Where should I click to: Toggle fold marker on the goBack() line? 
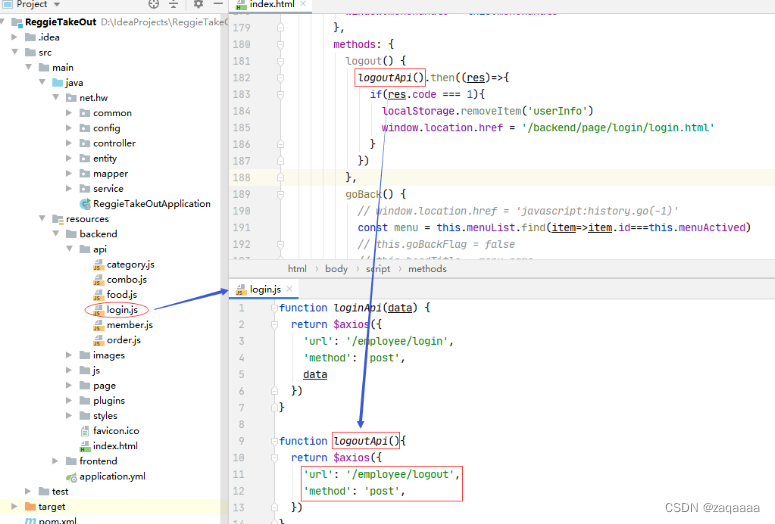pos(281,194)
